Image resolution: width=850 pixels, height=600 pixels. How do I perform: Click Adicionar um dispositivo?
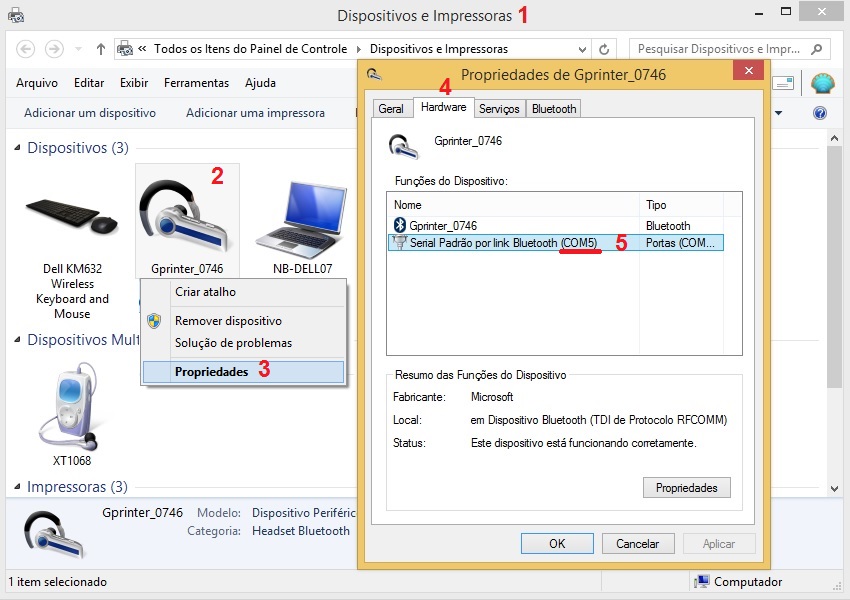click(x=90, y=113)
